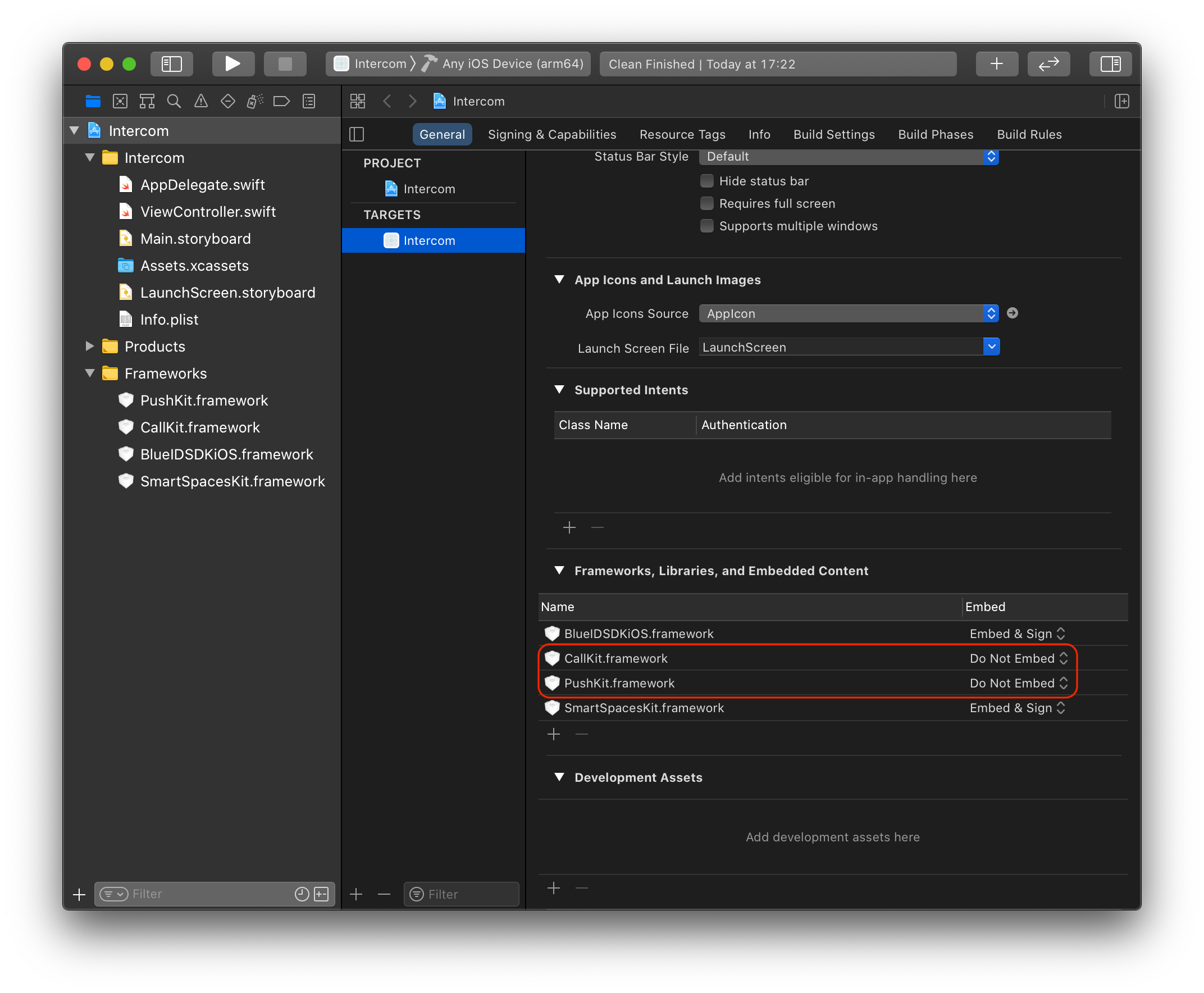Remove the selected target with the minus button
Image resolution: width=1204 pixels, height=993 pixels.
384,894
